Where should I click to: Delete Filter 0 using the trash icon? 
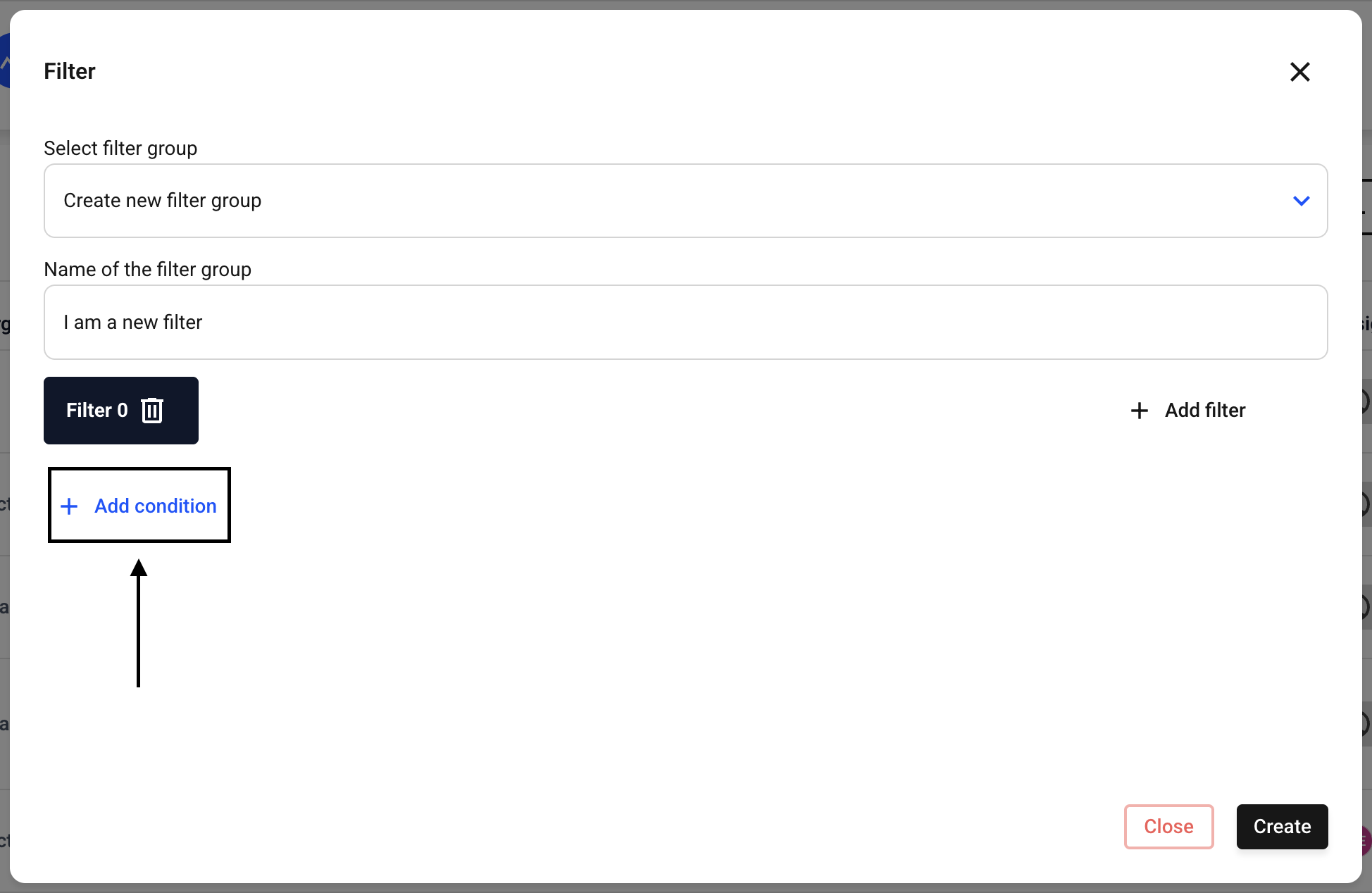(152, 411)
